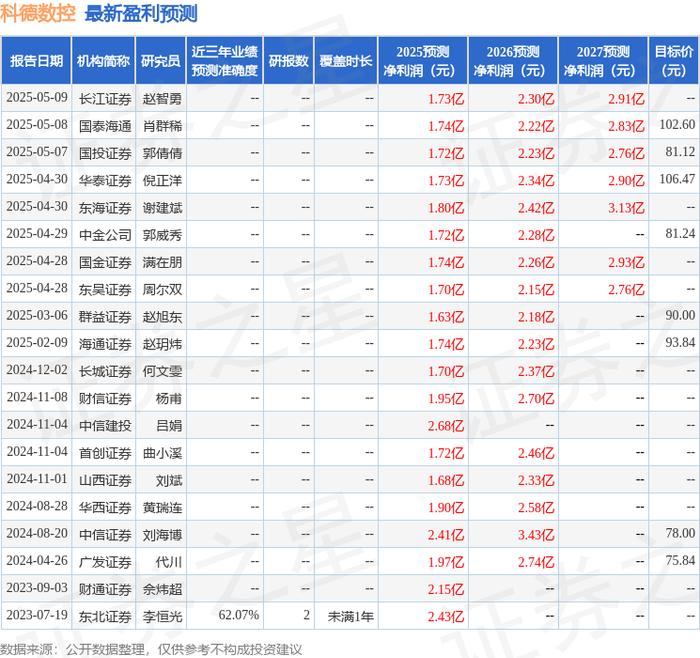Select the 首创证券 cell
The width and height of the screenshot is (700, 658).
(105, 454)
